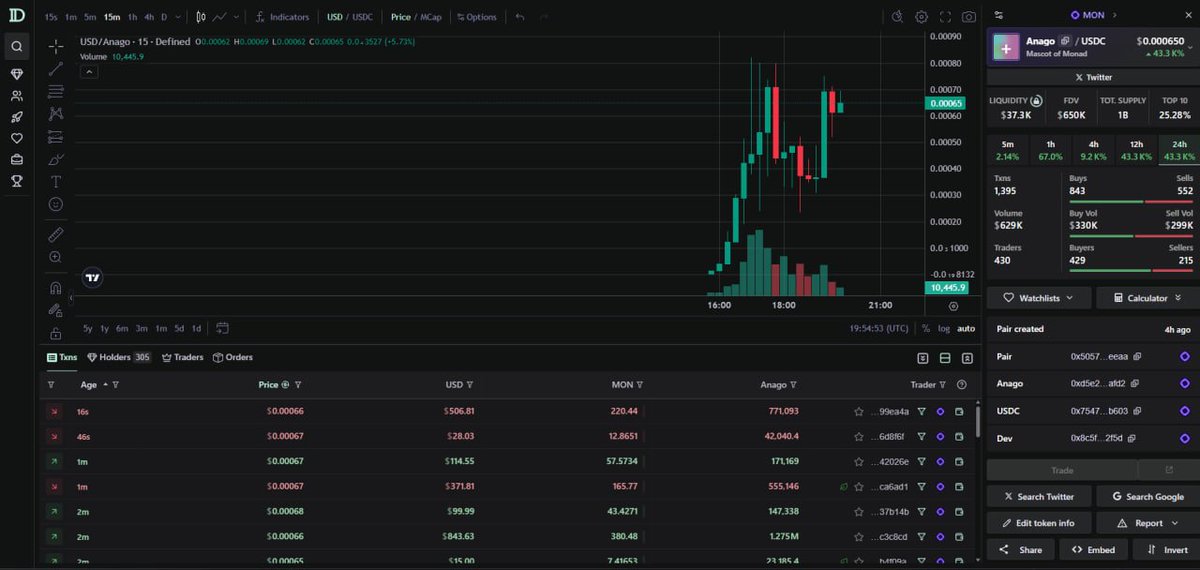The width and height of the screenshot is (1200, 570).
Task: Expand the chart style dropdown arrow
Action: coord(236,17)
